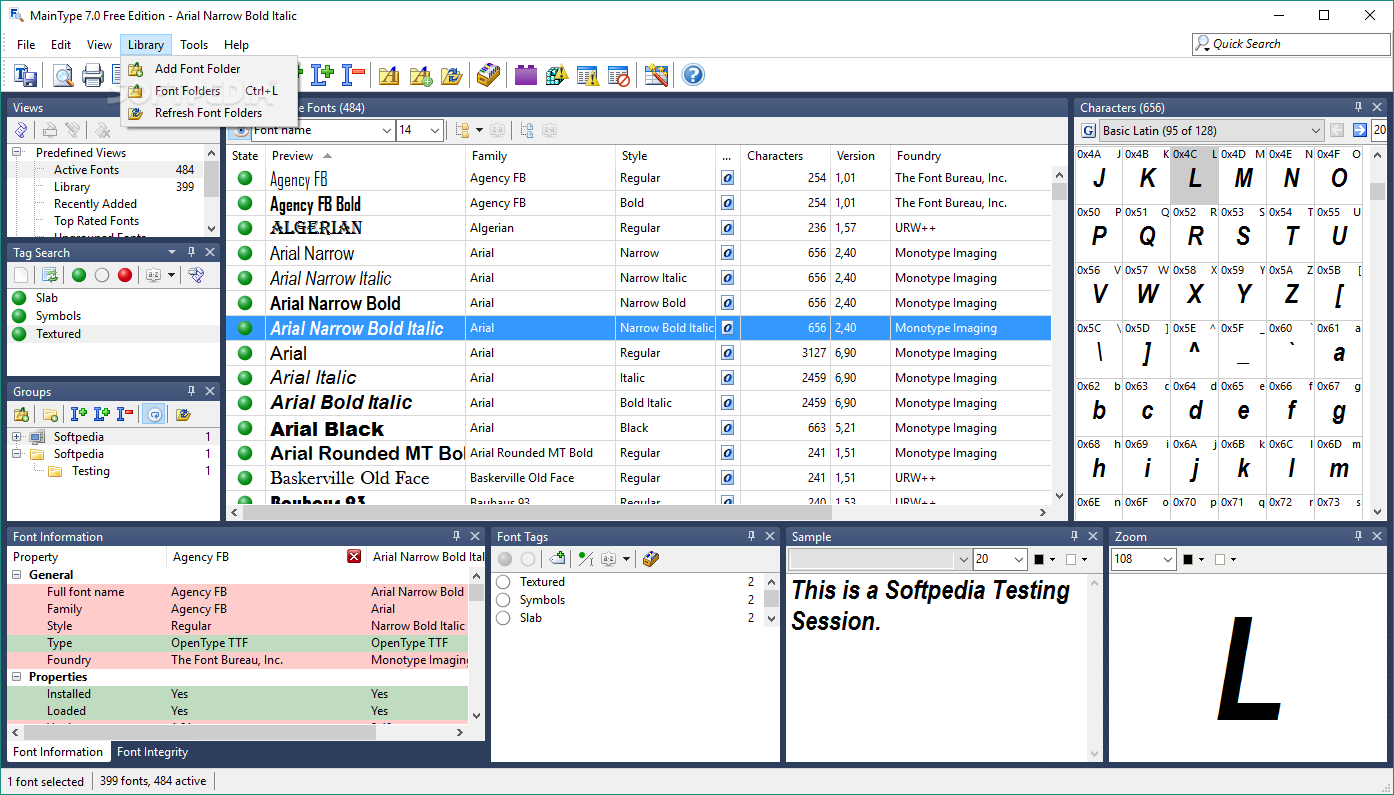1394x795 pixels.
Task: Click the Font Folders icon in main toolbar
Action: click(x=389, y=75)
